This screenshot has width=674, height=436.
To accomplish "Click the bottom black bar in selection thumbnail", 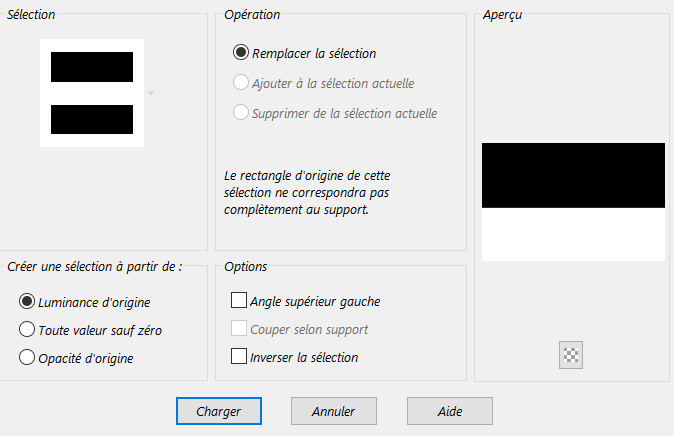I will click(x=92, y=119).
